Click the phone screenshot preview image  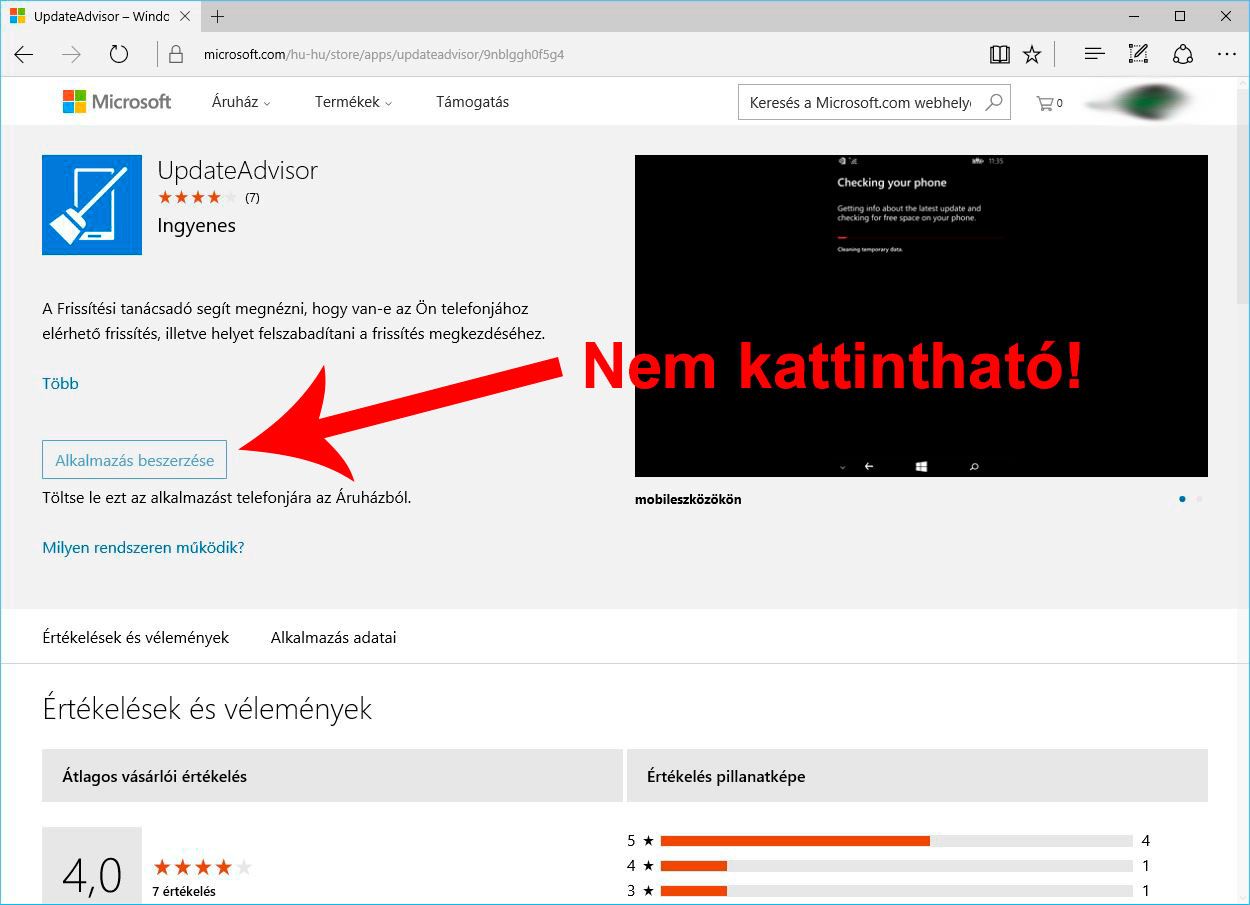pyautogui.click(x=921, y=316)
